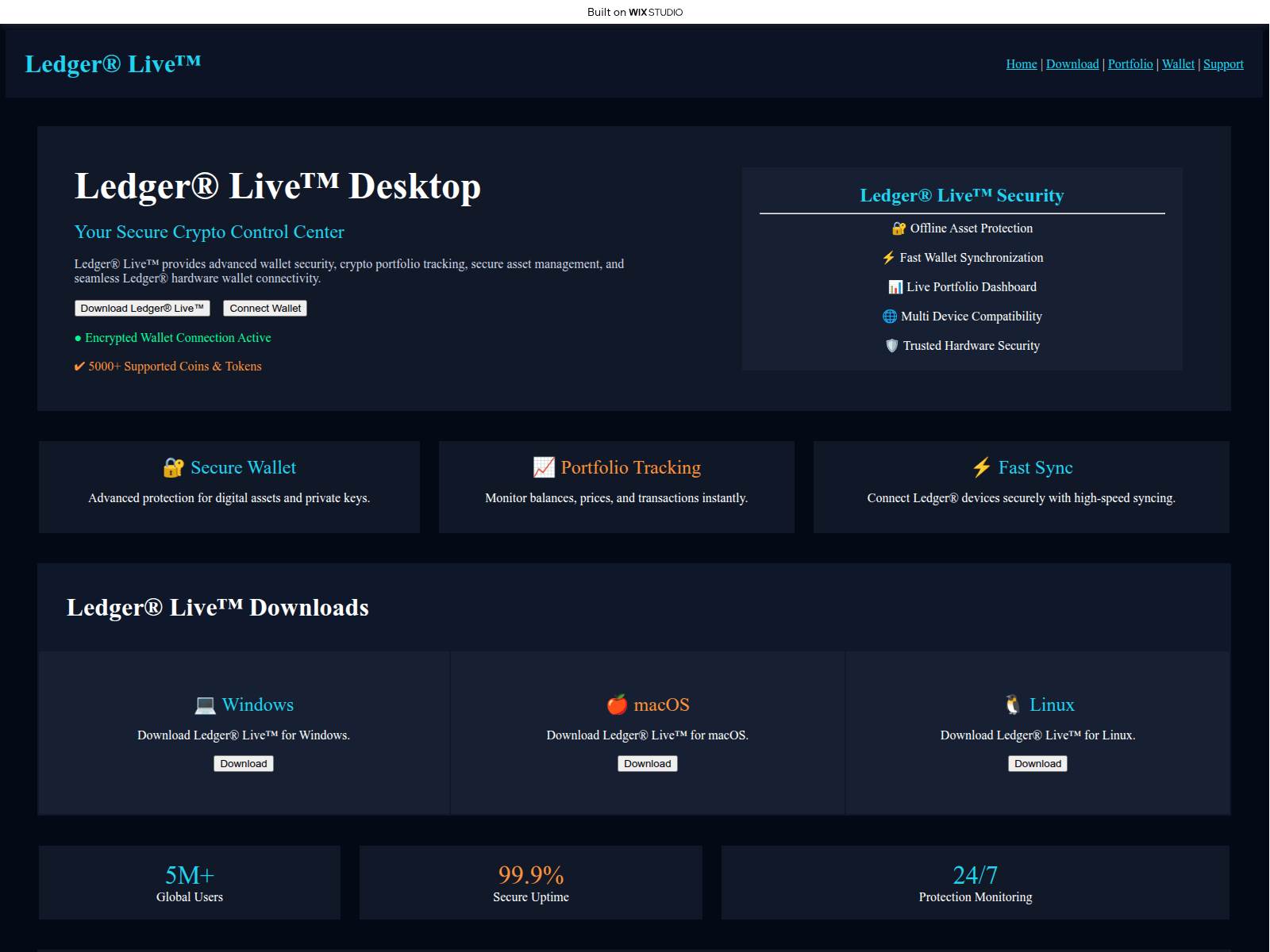Click the Portfolio Tracking card title

click(631, 468)
